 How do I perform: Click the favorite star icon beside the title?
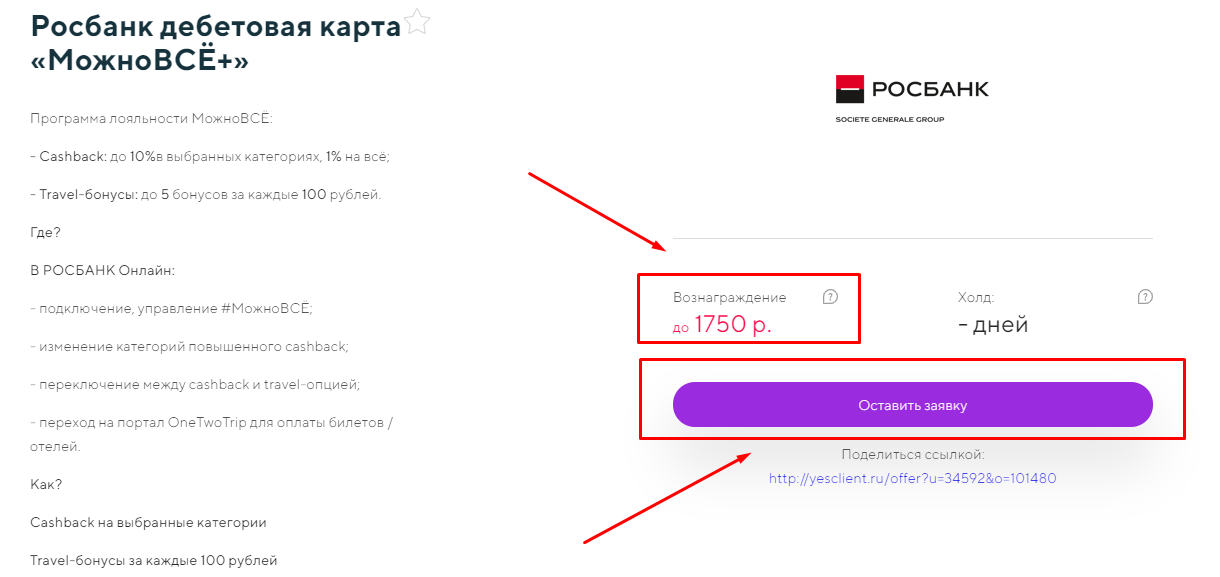coord(418,22)
